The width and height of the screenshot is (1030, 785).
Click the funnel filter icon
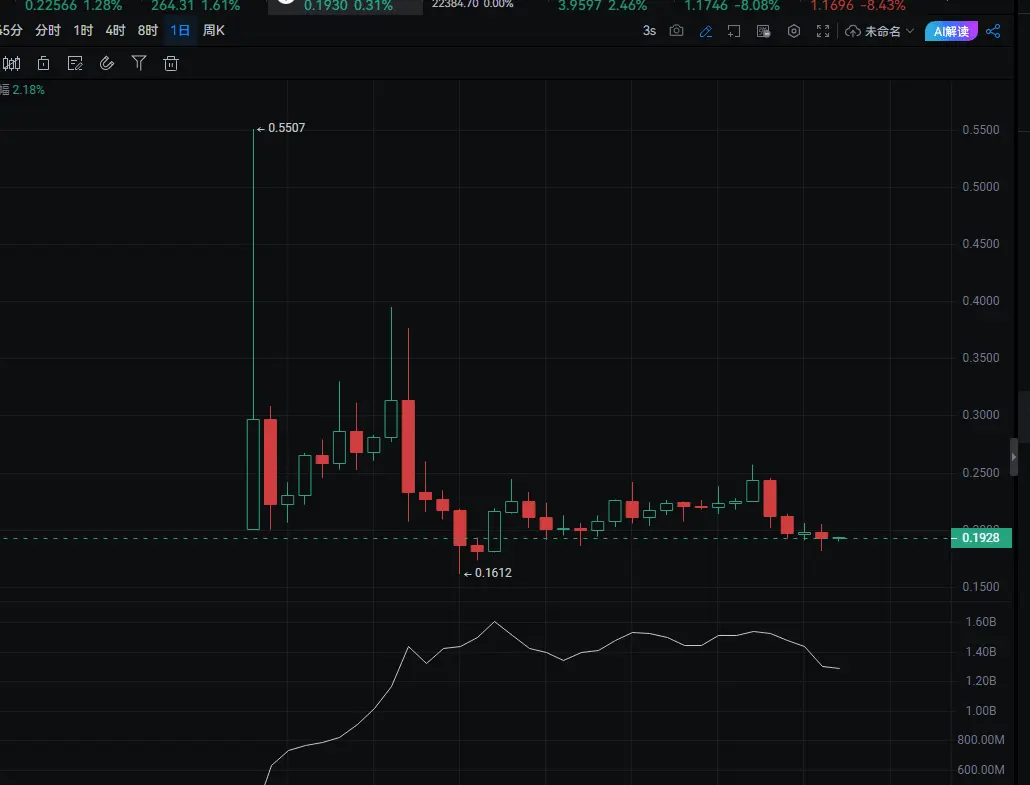tap(139, 63)
